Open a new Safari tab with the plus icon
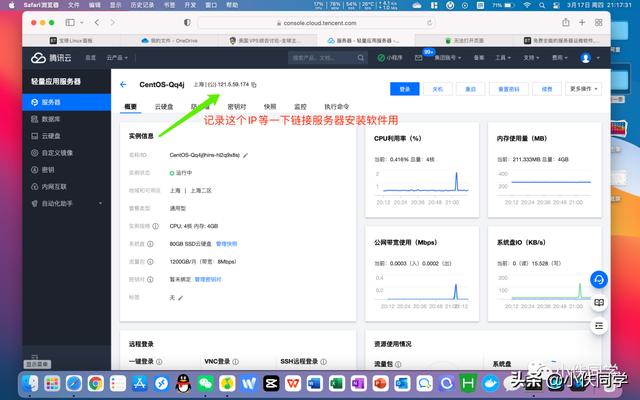The width and height of the screenshot is (640, 400). pyautogui.click(x=582, y=22)
